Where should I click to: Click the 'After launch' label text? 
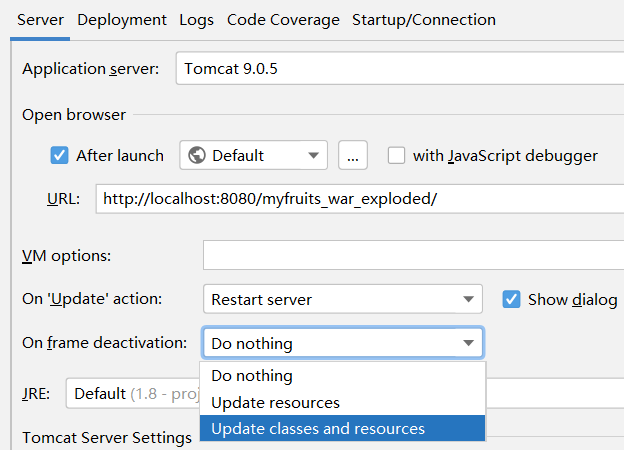point(120,155)
